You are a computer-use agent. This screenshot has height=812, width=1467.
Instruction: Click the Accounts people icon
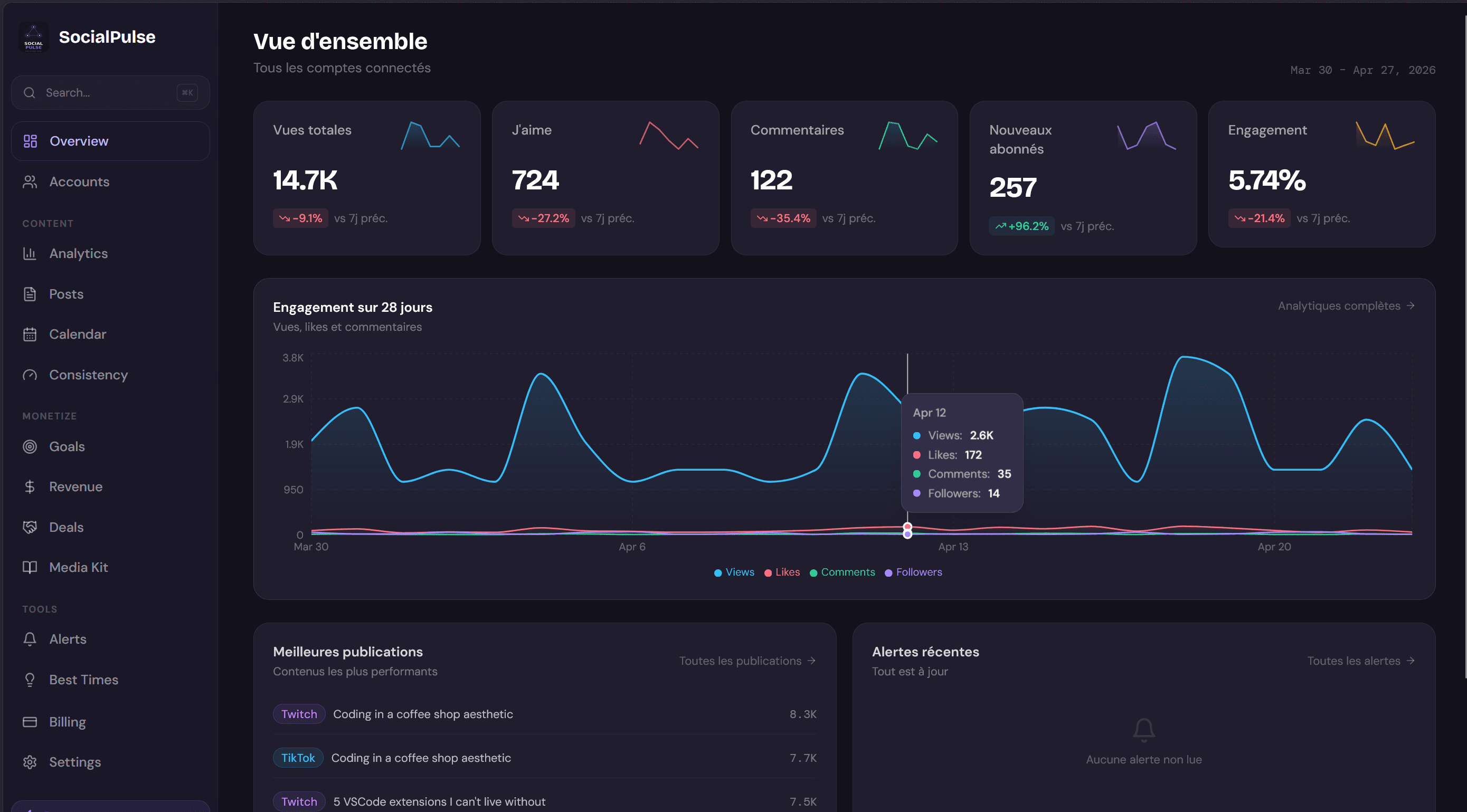[30, 181]
